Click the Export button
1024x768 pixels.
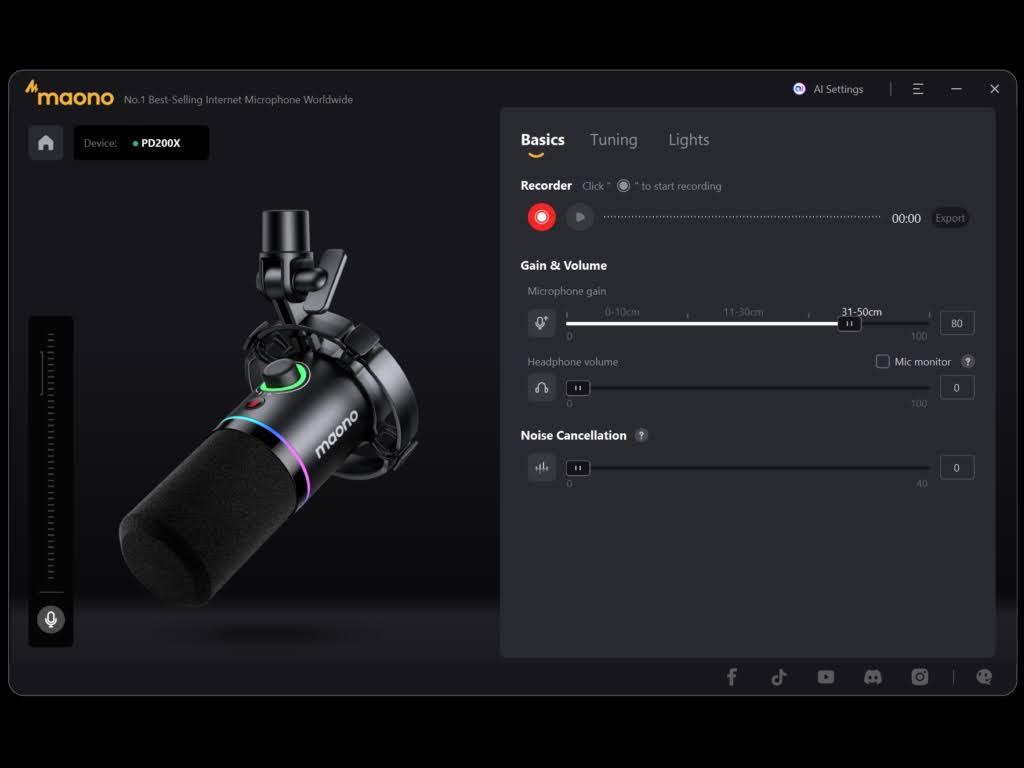point(949,217)
